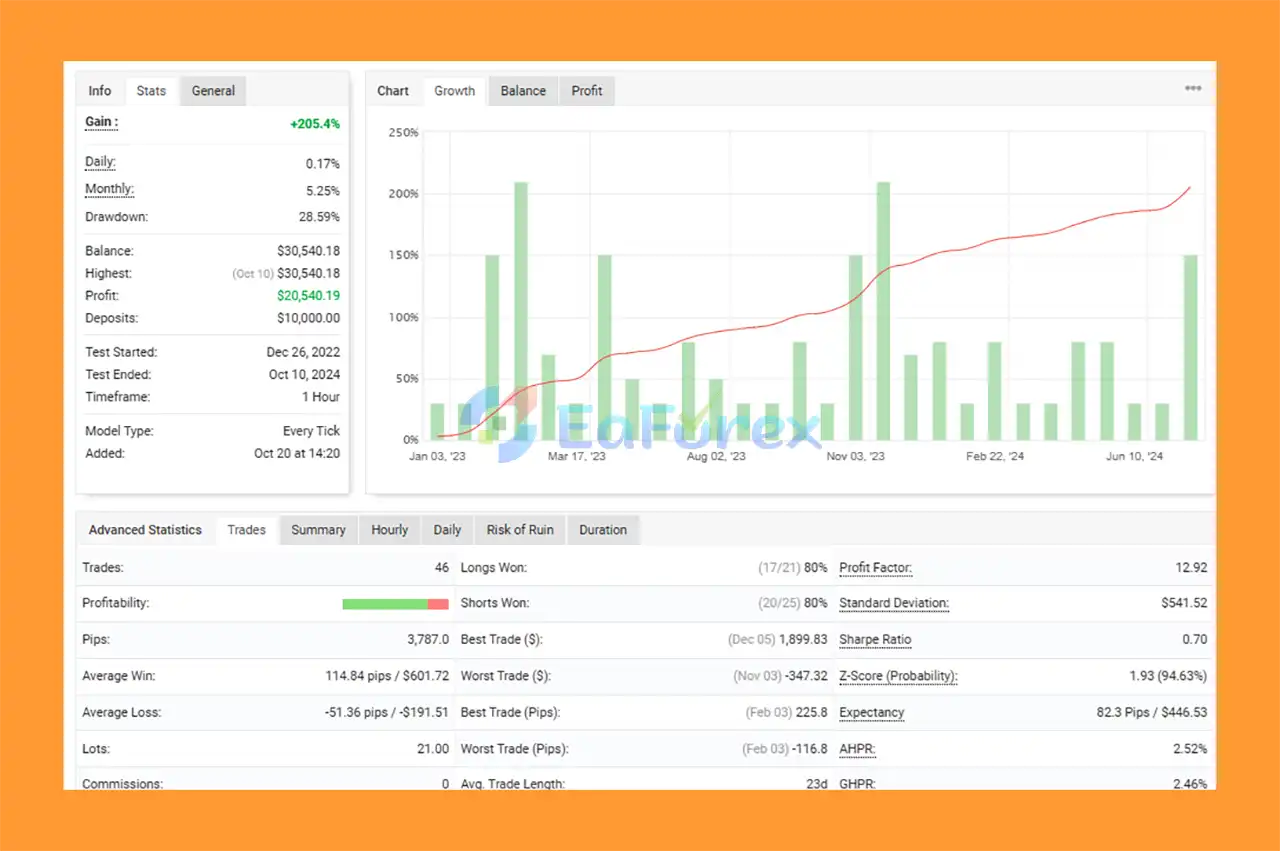
Task: View the Hourly statistics tab
Action: point(389,530)
